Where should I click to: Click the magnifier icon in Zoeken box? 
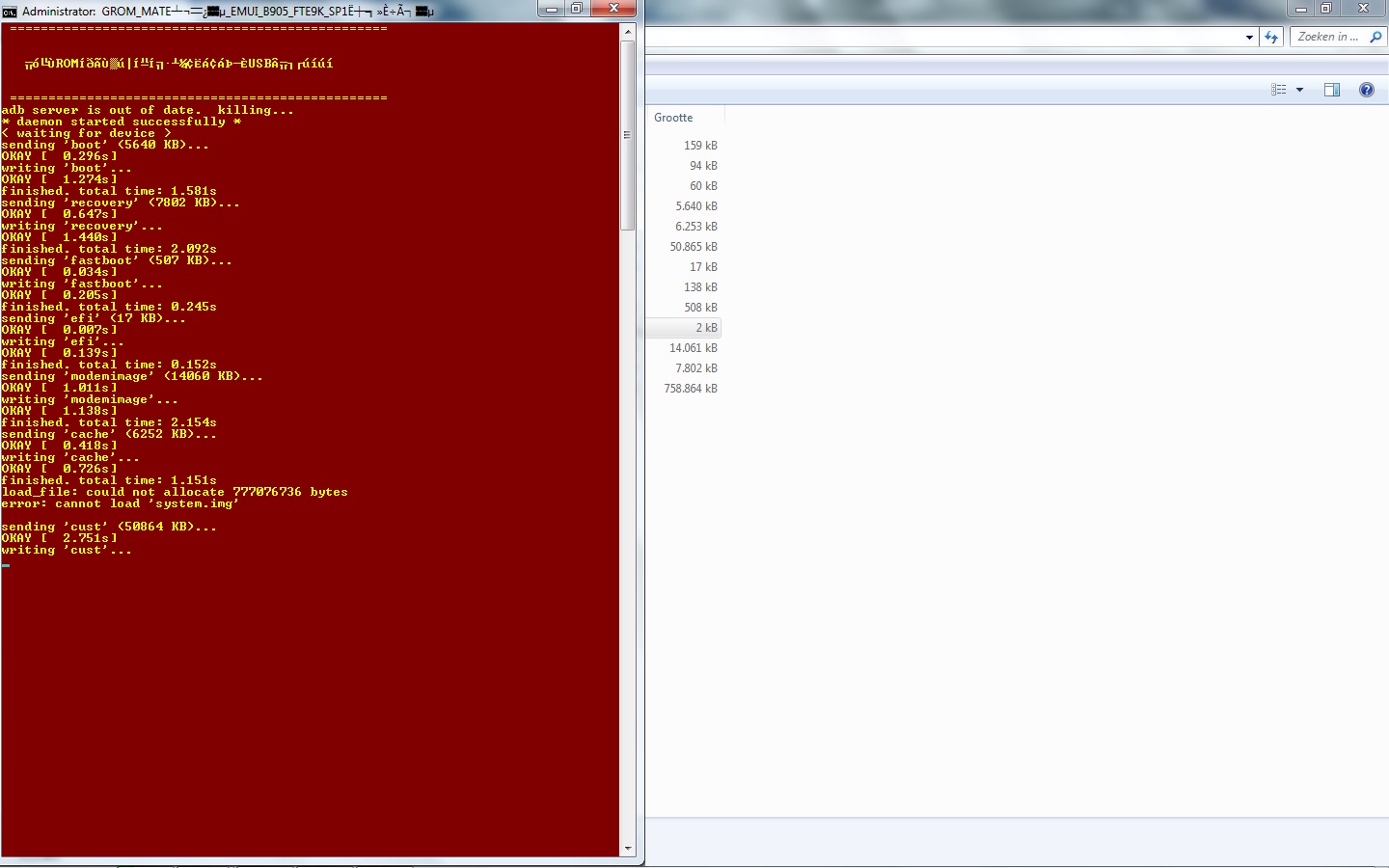tap(1375, 37)
